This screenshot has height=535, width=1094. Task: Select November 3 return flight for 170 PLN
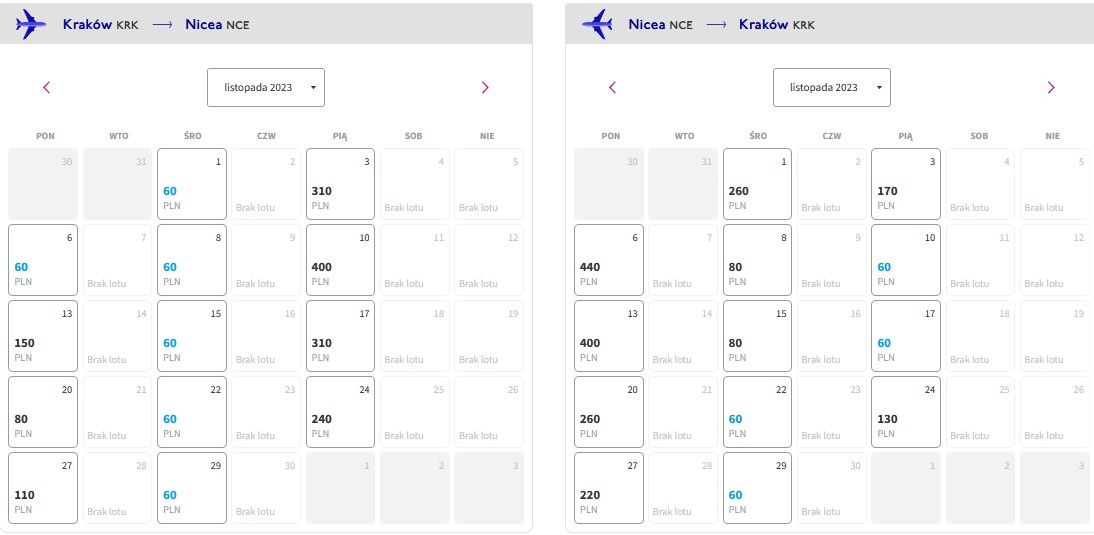906,184
